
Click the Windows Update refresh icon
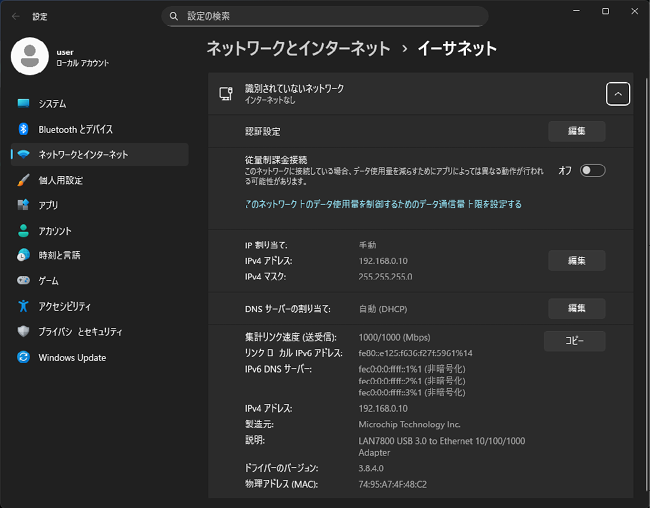tap(23, 357)
